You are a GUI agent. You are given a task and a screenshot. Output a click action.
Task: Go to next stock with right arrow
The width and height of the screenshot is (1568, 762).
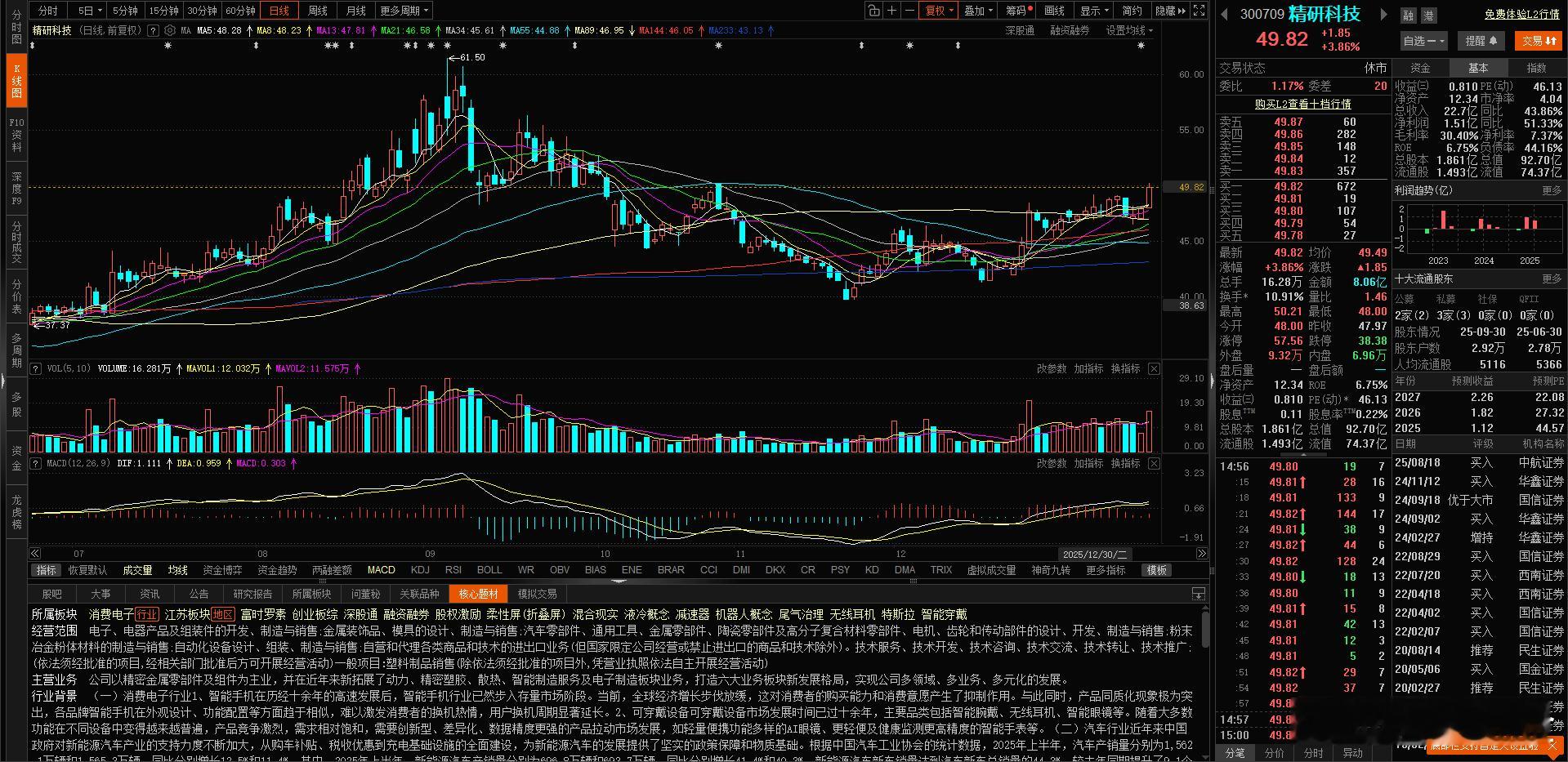(x=1383, y=14)
